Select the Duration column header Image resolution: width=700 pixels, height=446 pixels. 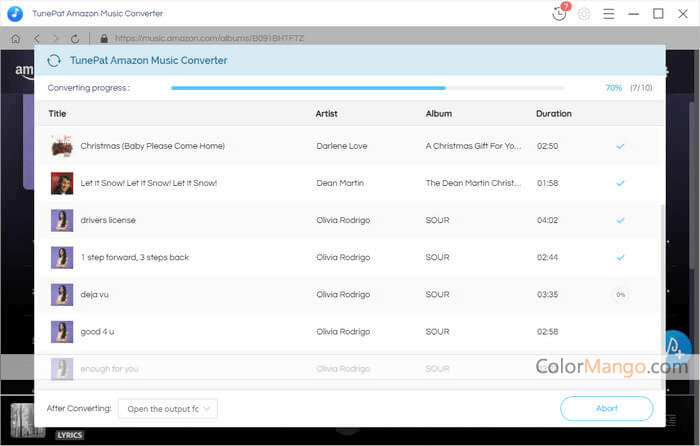tap(553, 114)
